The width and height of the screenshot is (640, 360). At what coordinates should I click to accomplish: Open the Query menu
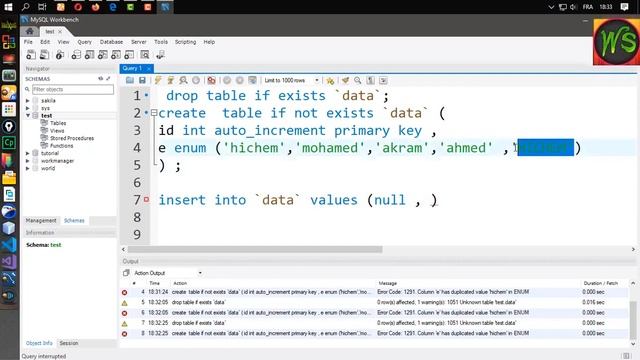(x=84, y=42)
